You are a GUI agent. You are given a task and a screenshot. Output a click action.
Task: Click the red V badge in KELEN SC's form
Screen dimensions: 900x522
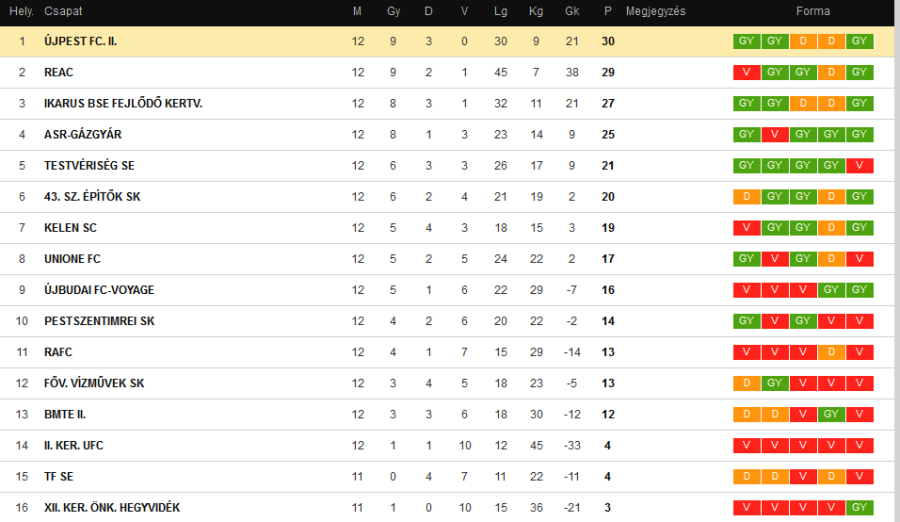[x=746, y=227]
